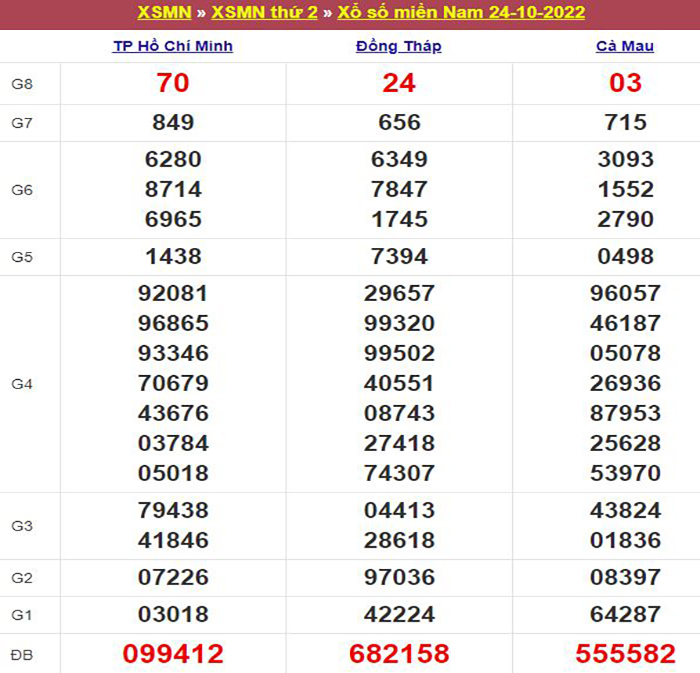Select G6 number 6965

point(173,219)
